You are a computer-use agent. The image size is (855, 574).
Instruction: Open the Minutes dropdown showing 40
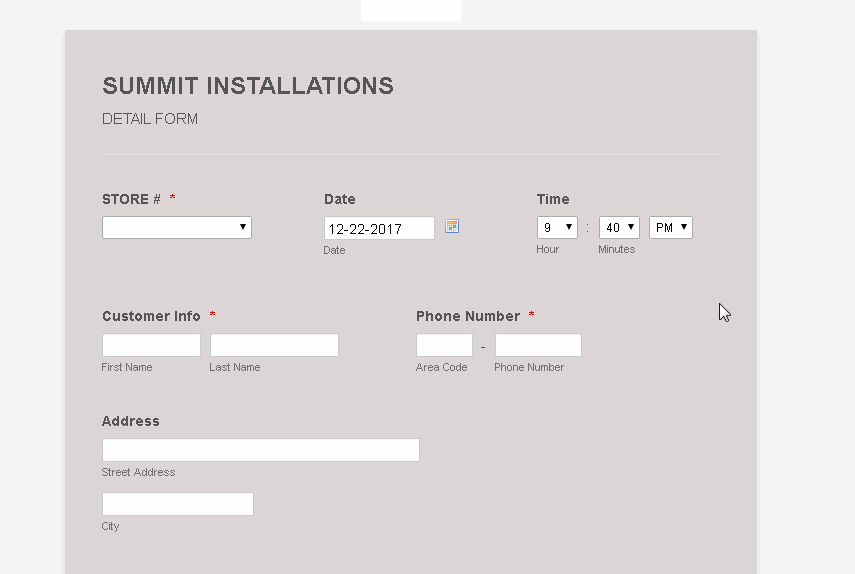tap(619, 227)
